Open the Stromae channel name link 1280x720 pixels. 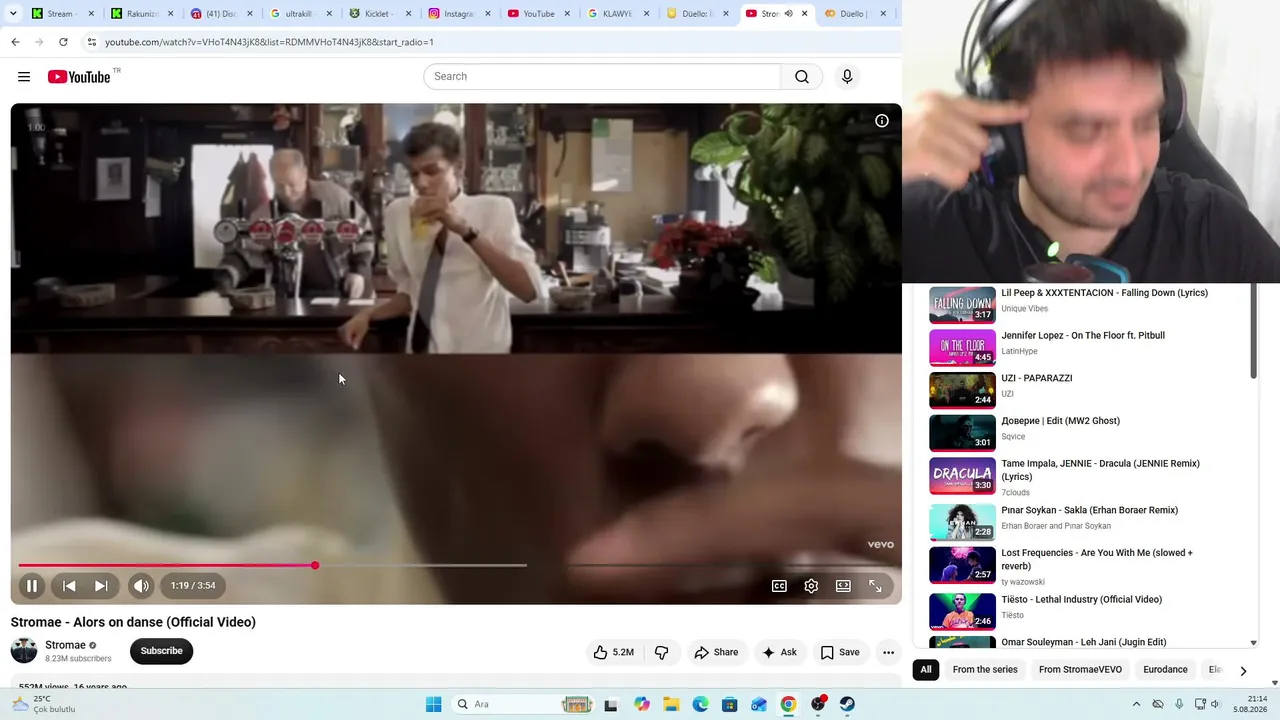click(x=65, y=645)
